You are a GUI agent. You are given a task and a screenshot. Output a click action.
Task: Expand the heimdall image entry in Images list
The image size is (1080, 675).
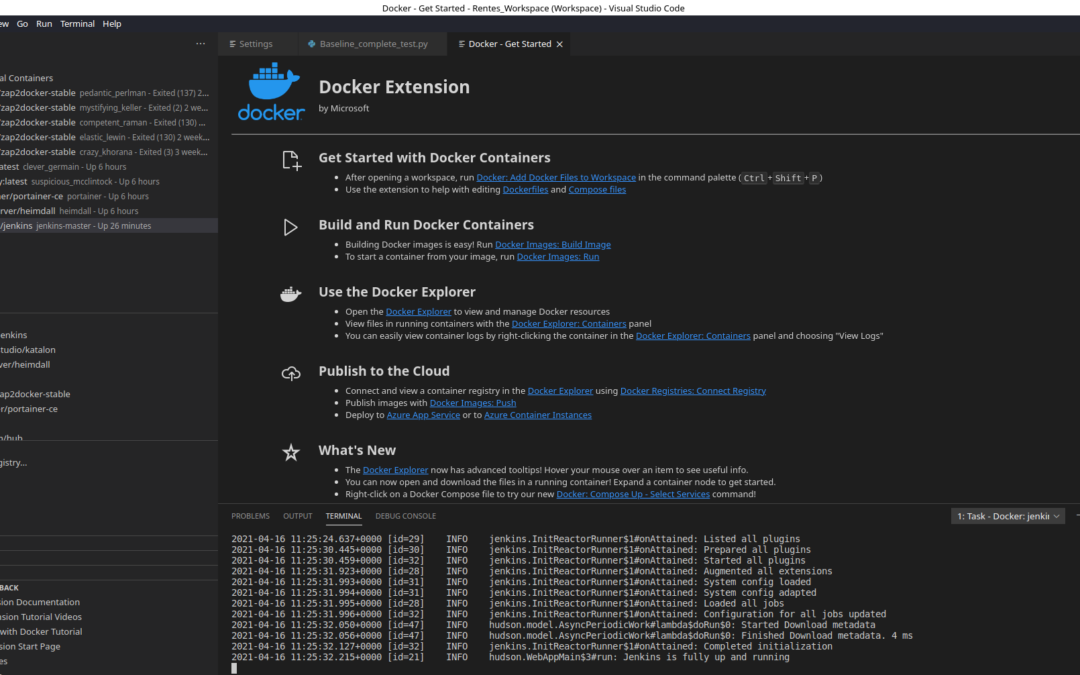point(109,365)
